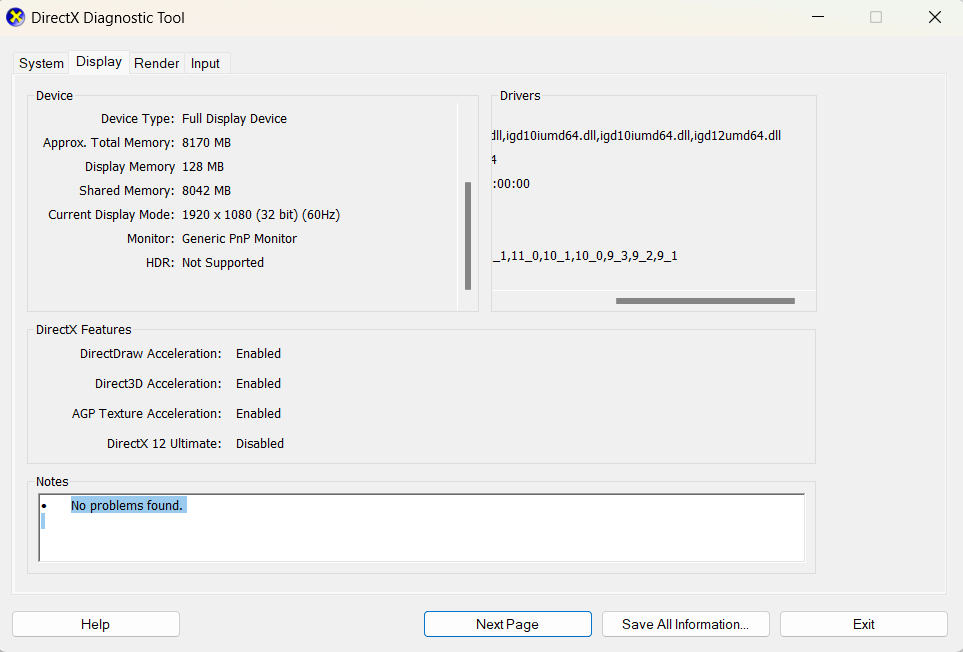Select the Display tab

click(99, 62)
